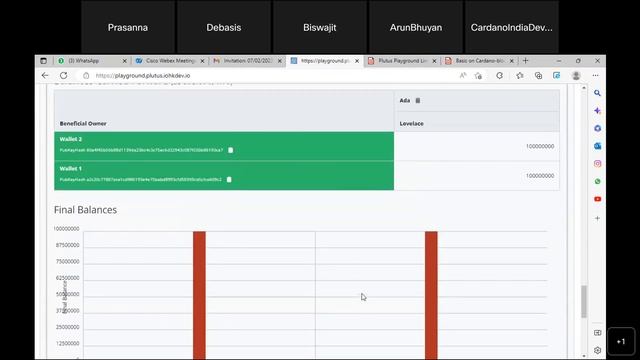Open YouTube in the sidebar

pos(598,199)
